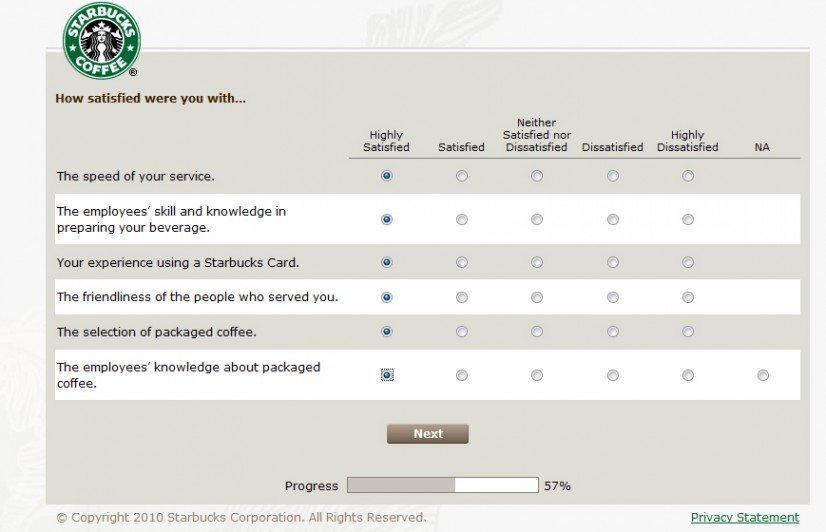Select Satisfied for friendliness of servers
Screen dimensions: 826x532
[x=461, y=298]
